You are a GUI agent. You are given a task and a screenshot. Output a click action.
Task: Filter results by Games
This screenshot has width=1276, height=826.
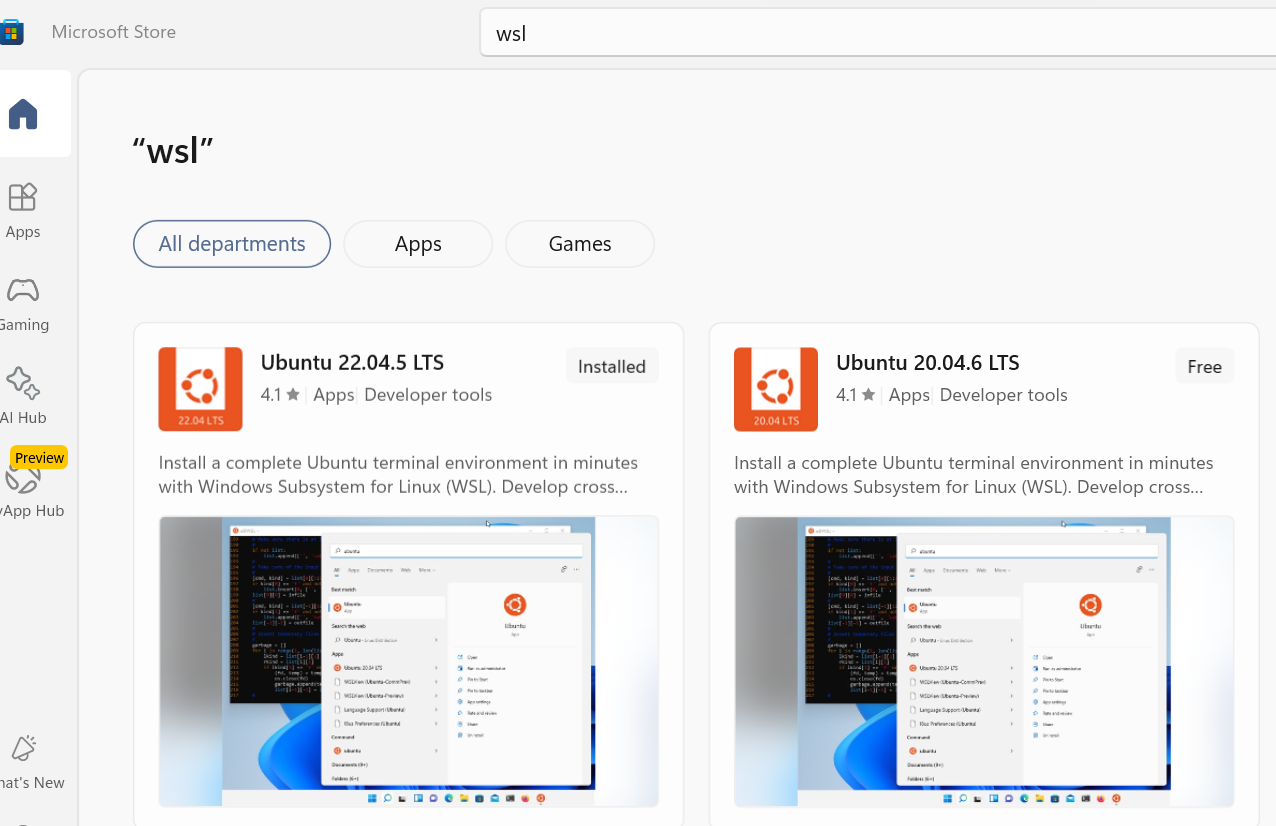580,244
